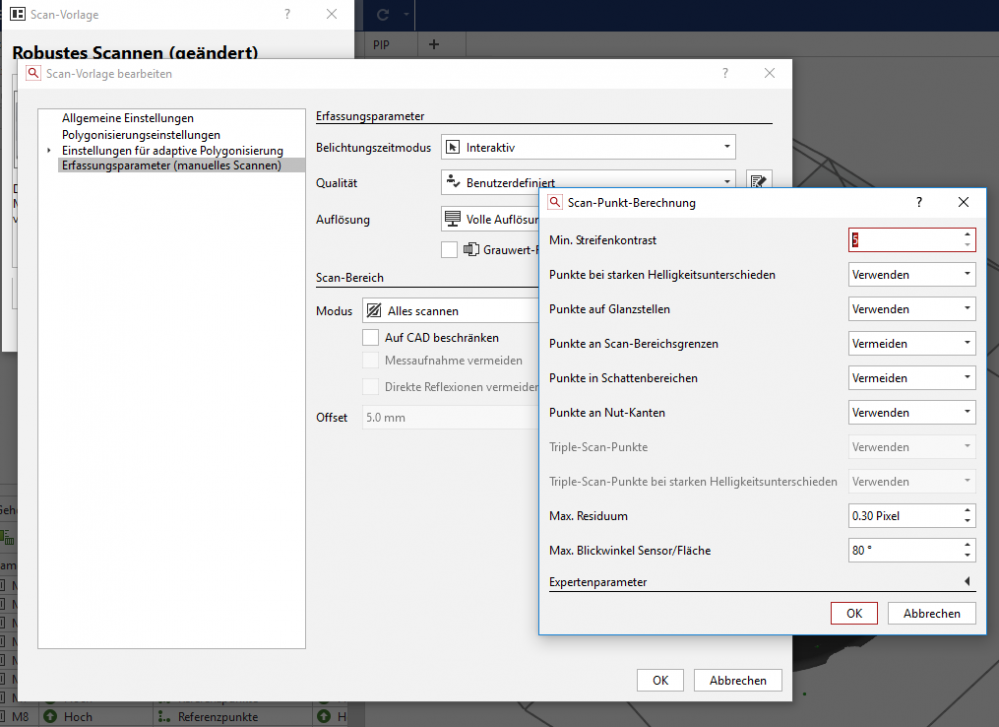
Task: Click the refresh arrow icon in top toolbar
Action: 383,15
